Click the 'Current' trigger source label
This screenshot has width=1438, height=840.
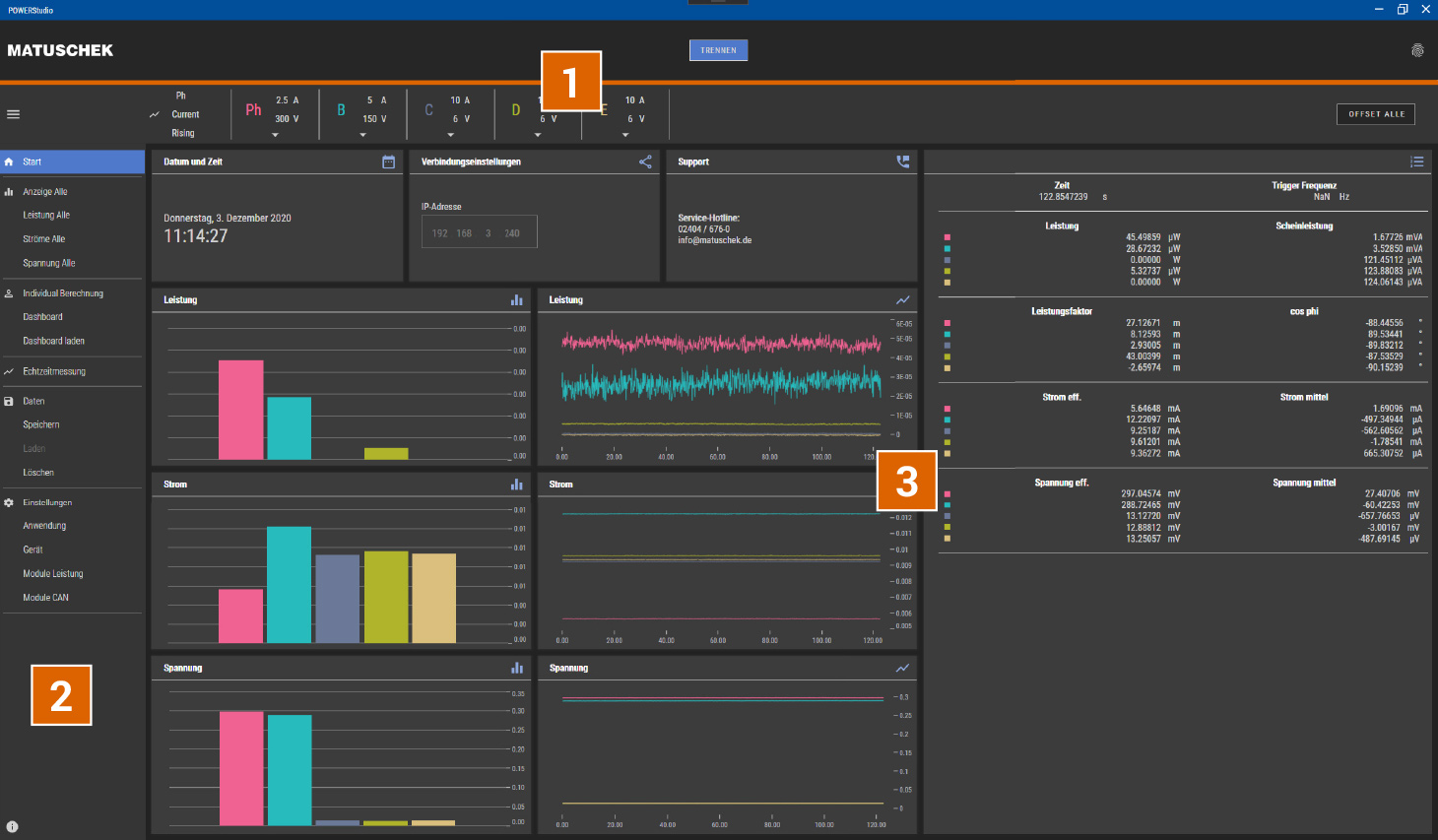(185, 114)
